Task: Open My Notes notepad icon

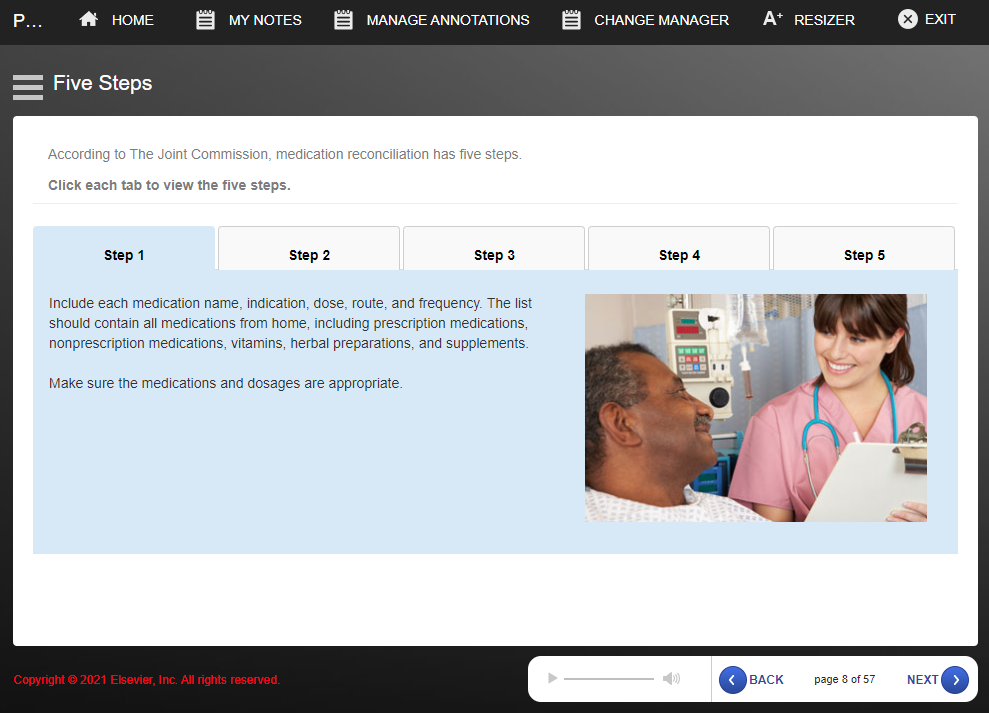Action: click(205, 20)
